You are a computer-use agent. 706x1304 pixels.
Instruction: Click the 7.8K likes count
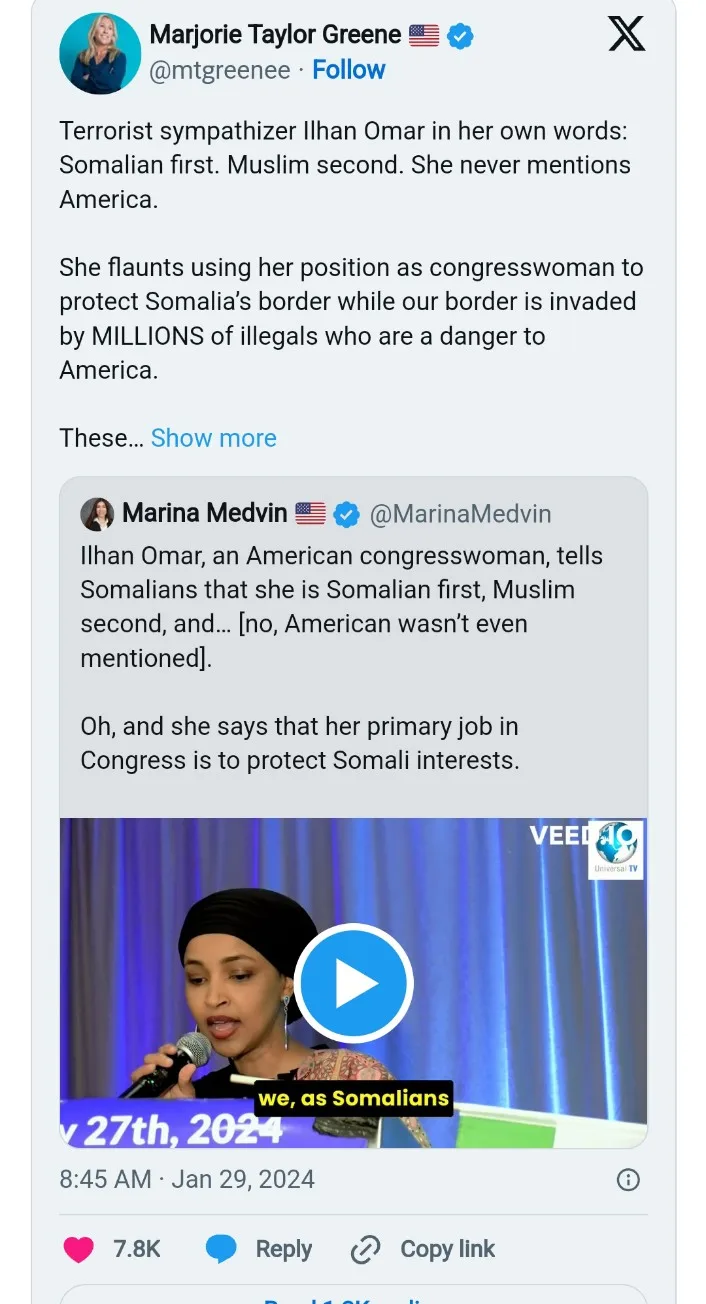click(137, 1249)
